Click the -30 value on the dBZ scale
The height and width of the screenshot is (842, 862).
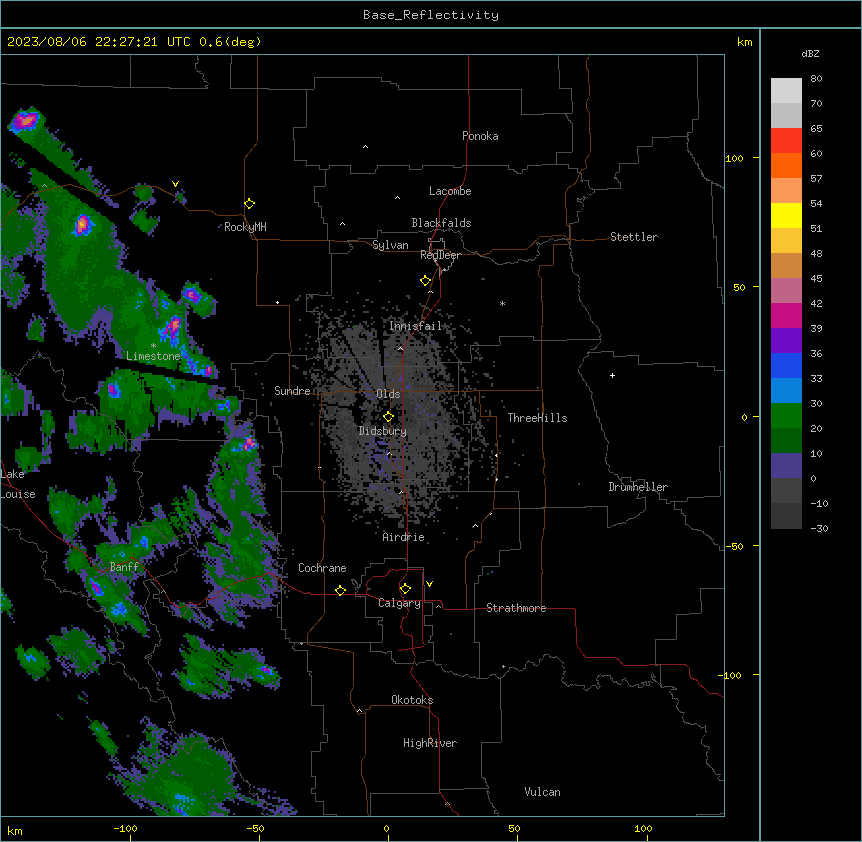(x=819, y=528)
